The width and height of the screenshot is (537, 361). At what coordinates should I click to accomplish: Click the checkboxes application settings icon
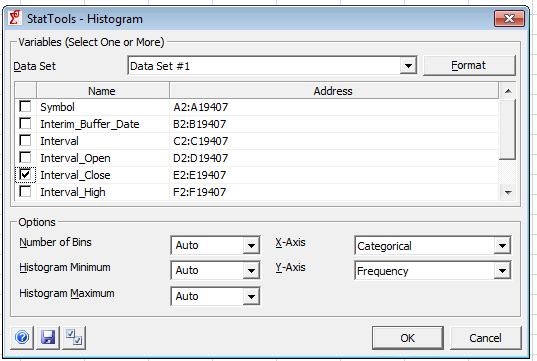pyautogui.click(x=74, y=338)
